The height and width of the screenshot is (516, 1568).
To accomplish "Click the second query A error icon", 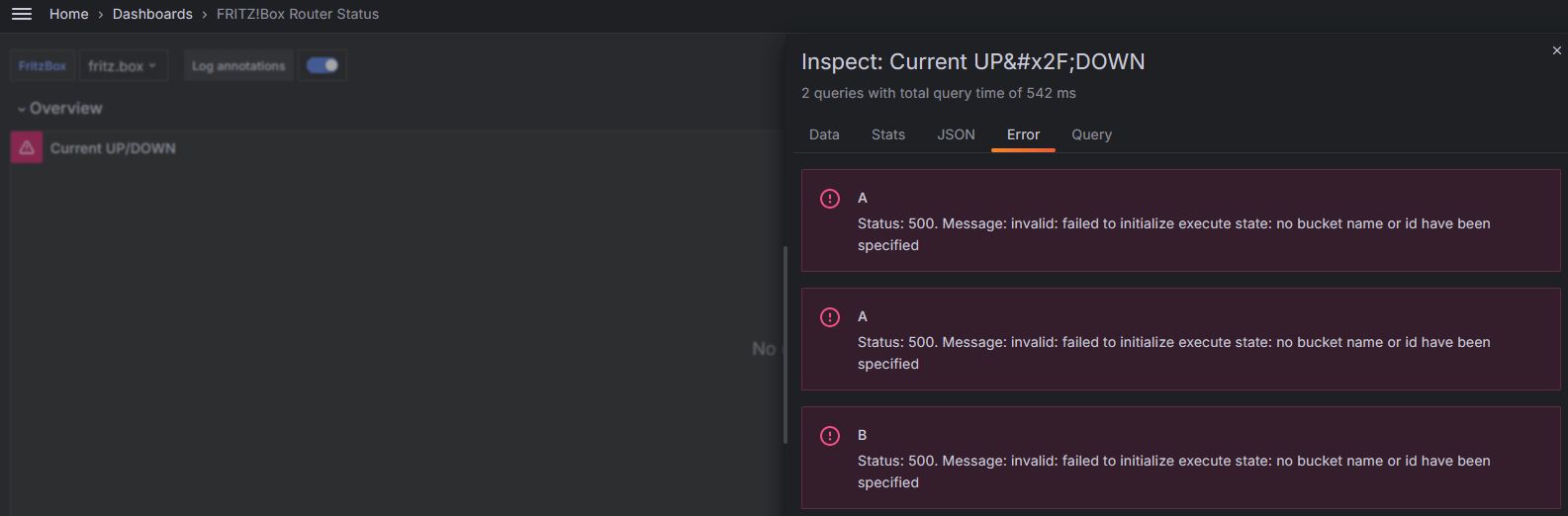I will coord(830,317).
